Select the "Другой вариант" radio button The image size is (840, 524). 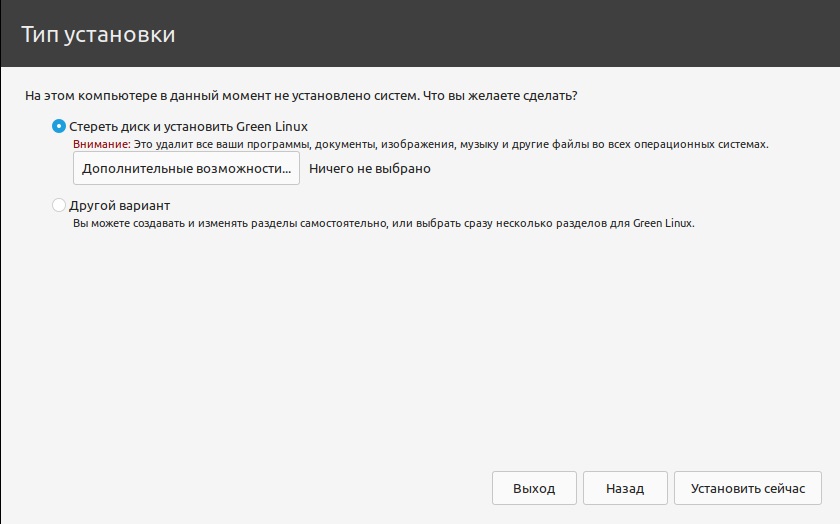[58, 205]
